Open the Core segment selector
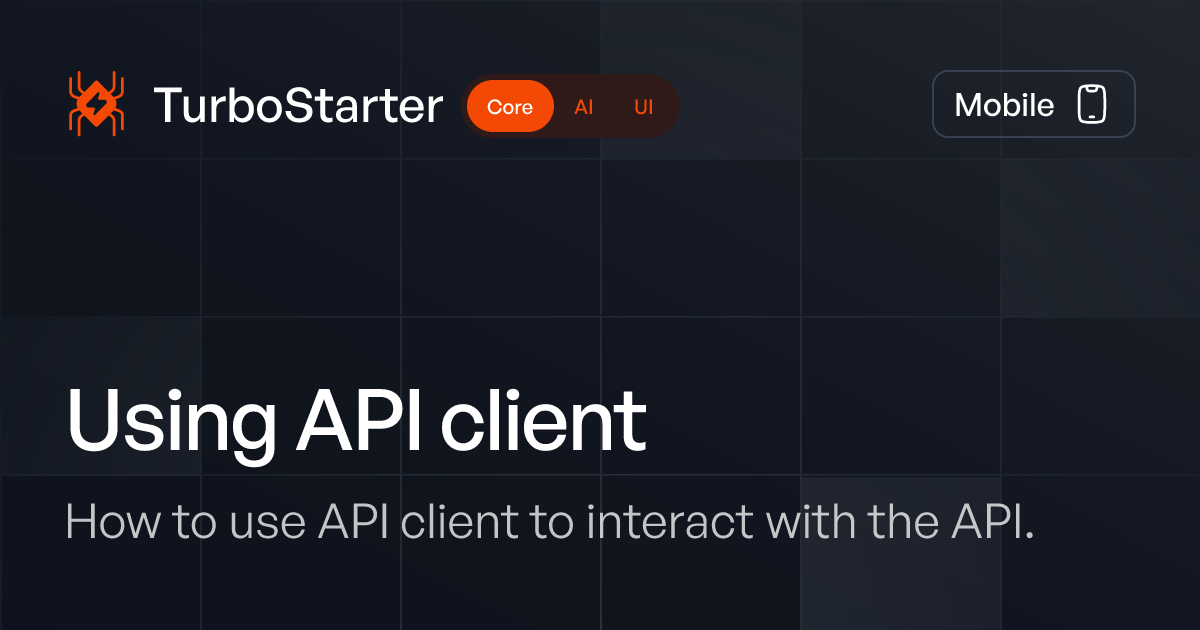1200x630 pixels. pos(510,105)
